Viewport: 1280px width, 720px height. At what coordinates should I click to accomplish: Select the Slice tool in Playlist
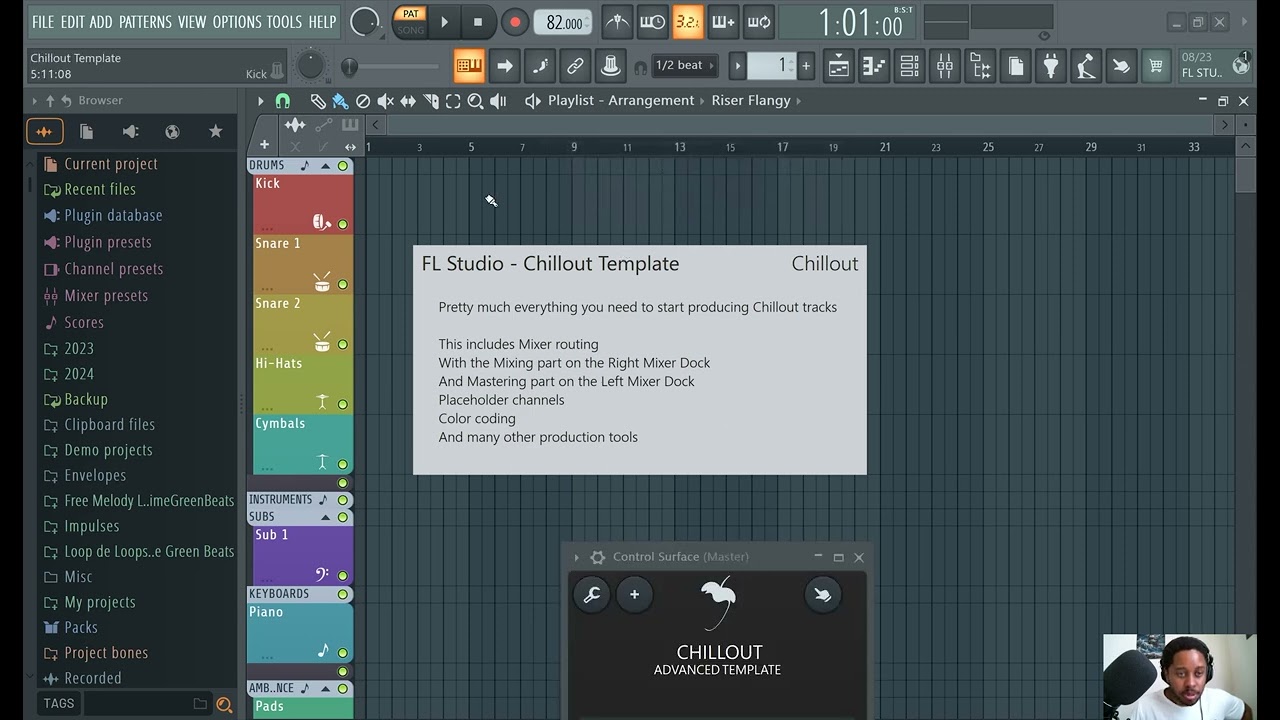click(431, 101)
